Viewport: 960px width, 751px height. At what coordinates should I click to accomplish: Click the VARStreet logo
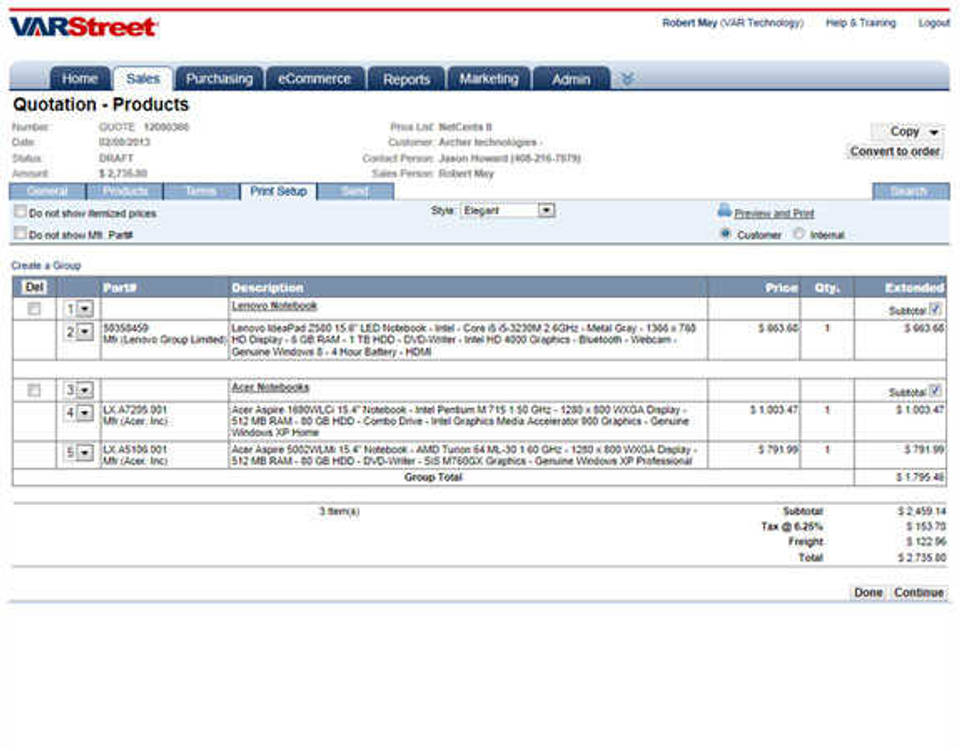(84, 27)
